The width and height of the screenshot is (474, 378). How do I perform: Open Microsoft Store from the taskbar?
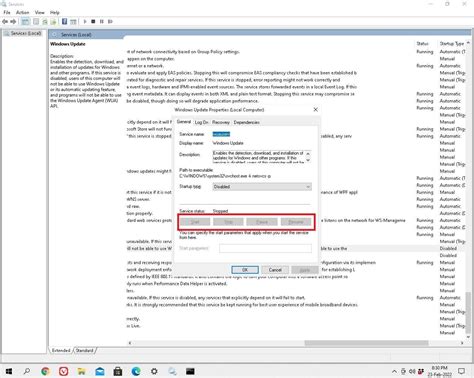pos(118,371)
